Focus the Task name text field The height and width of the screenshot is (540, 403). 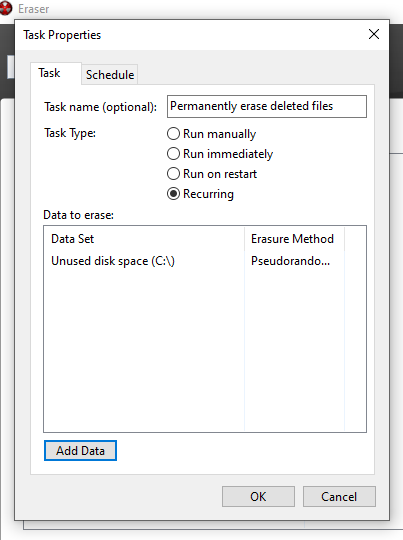(x=267, y=106)
